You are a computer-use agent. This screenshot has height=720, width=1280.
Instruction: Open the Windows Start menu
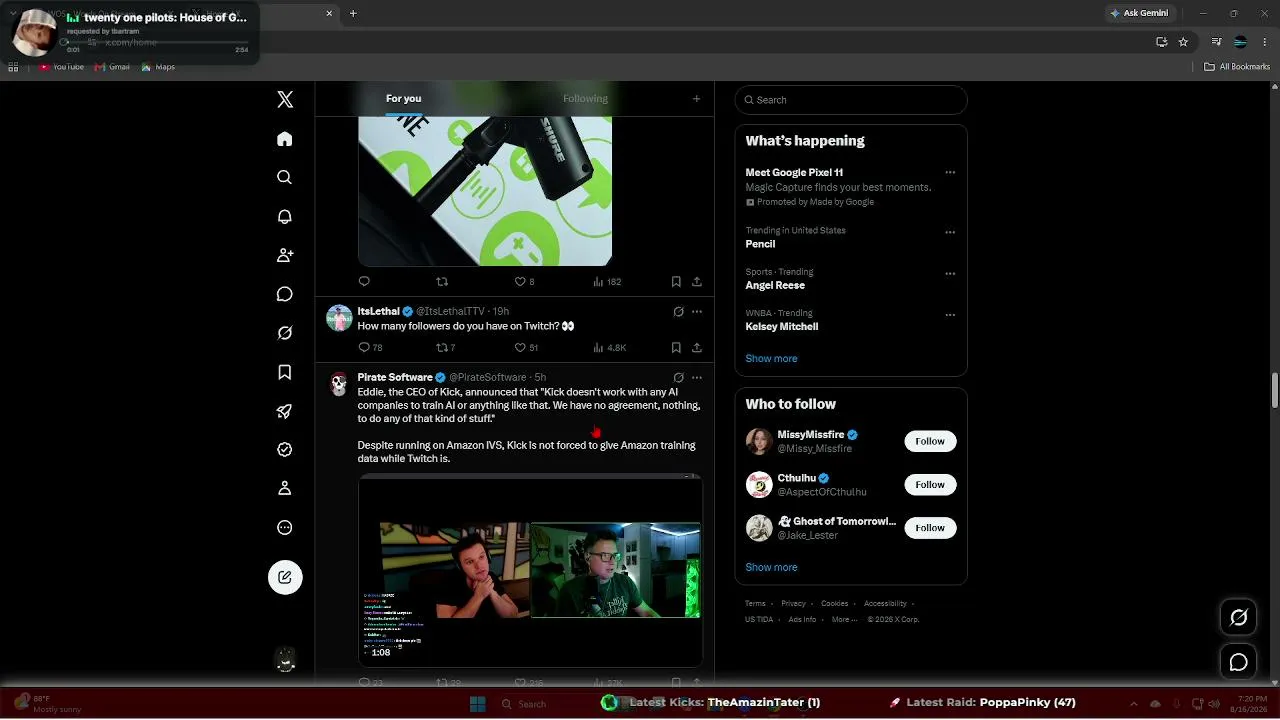(x=477, y=703)
